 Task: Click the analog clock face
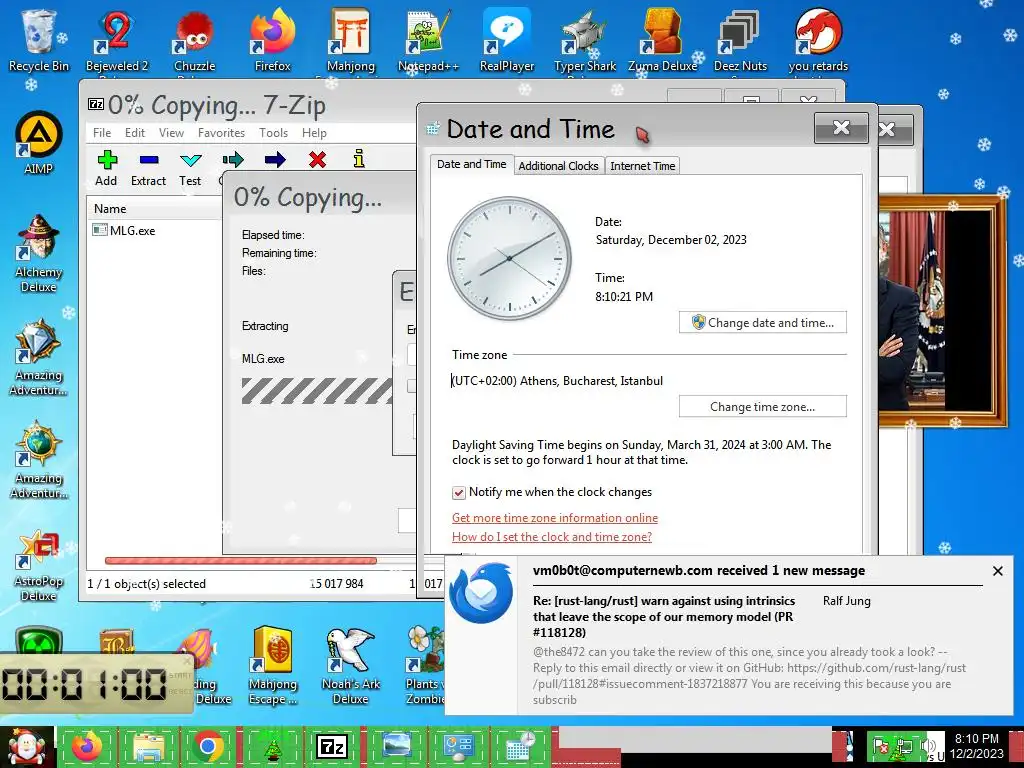(509, 259)
